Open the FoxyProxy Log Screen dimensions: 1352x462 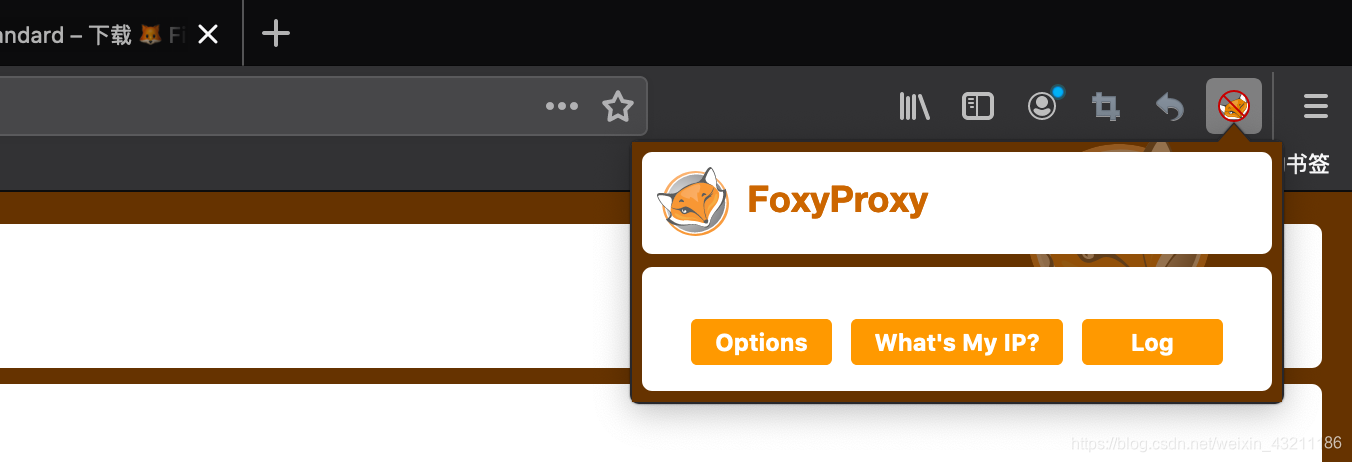coord(1152,342)
